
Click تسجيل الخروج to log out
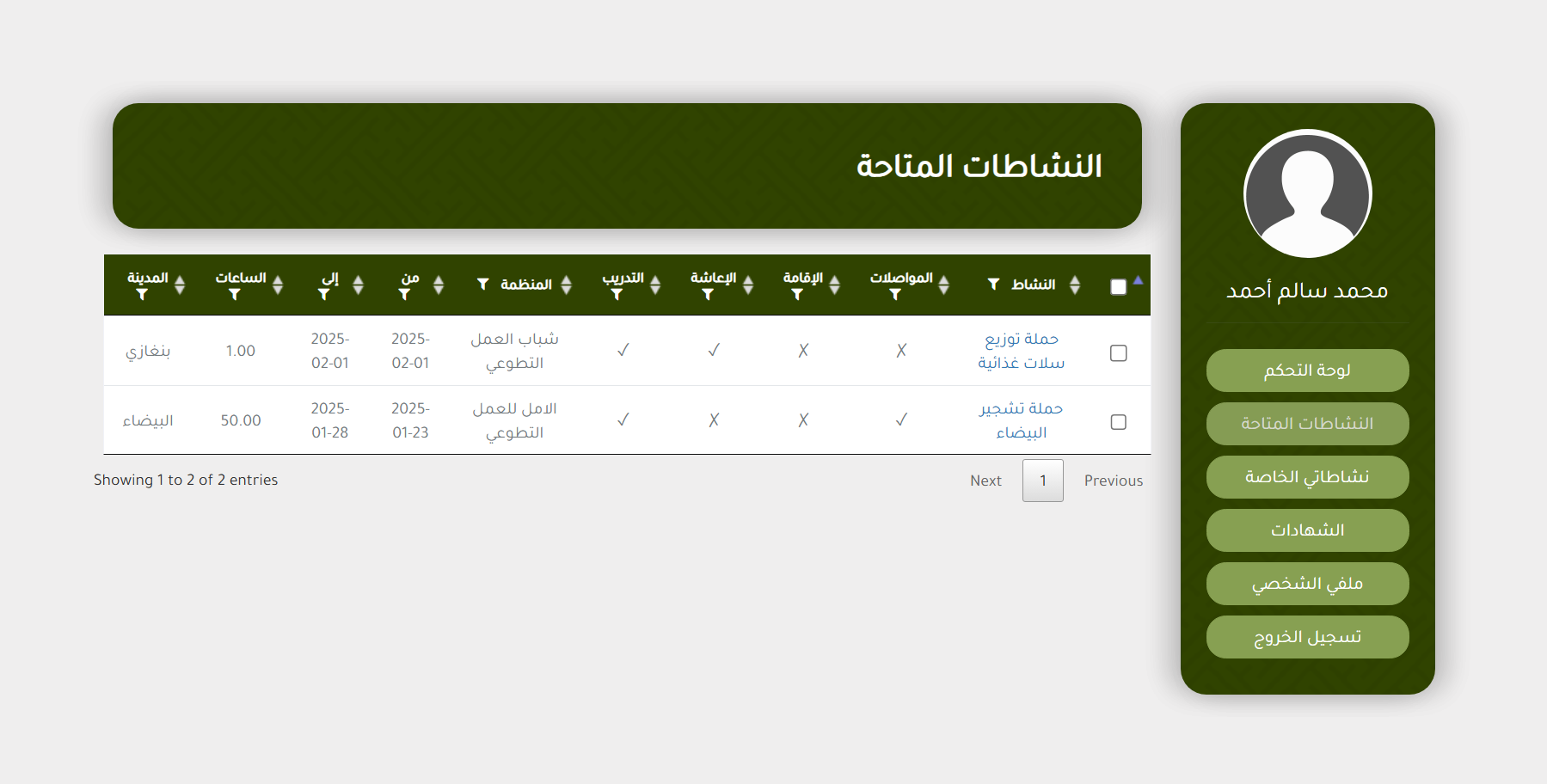[x=1307, y=637]
